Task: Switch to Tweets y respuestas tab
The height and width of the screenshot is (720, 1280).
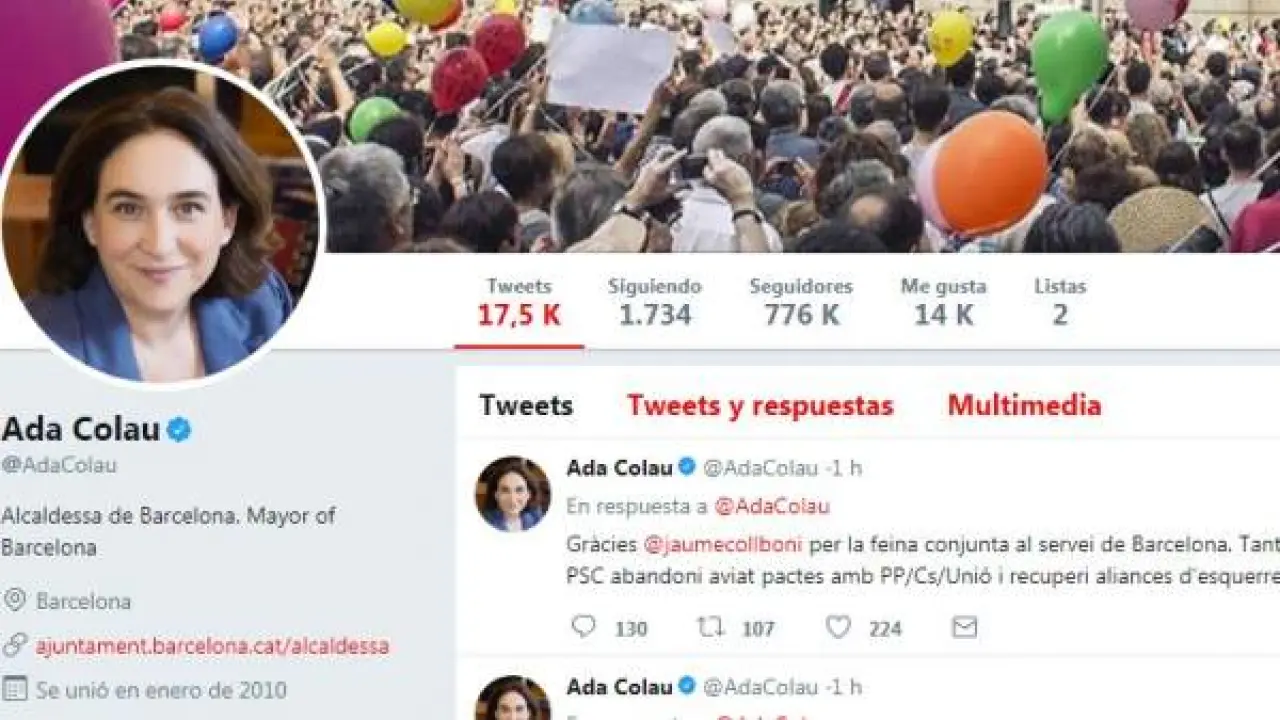Action: (760, 406)
